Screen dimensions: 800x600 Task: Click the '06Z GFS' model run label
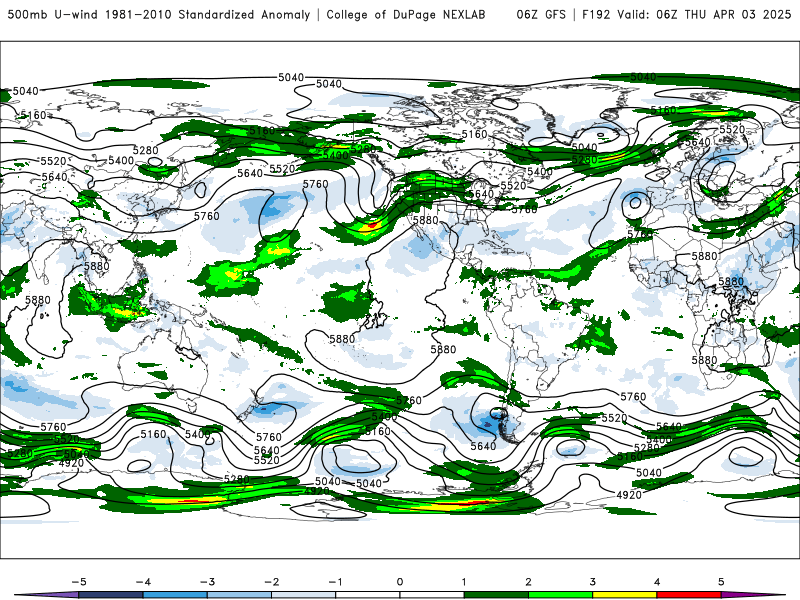[x=541, y=14]
